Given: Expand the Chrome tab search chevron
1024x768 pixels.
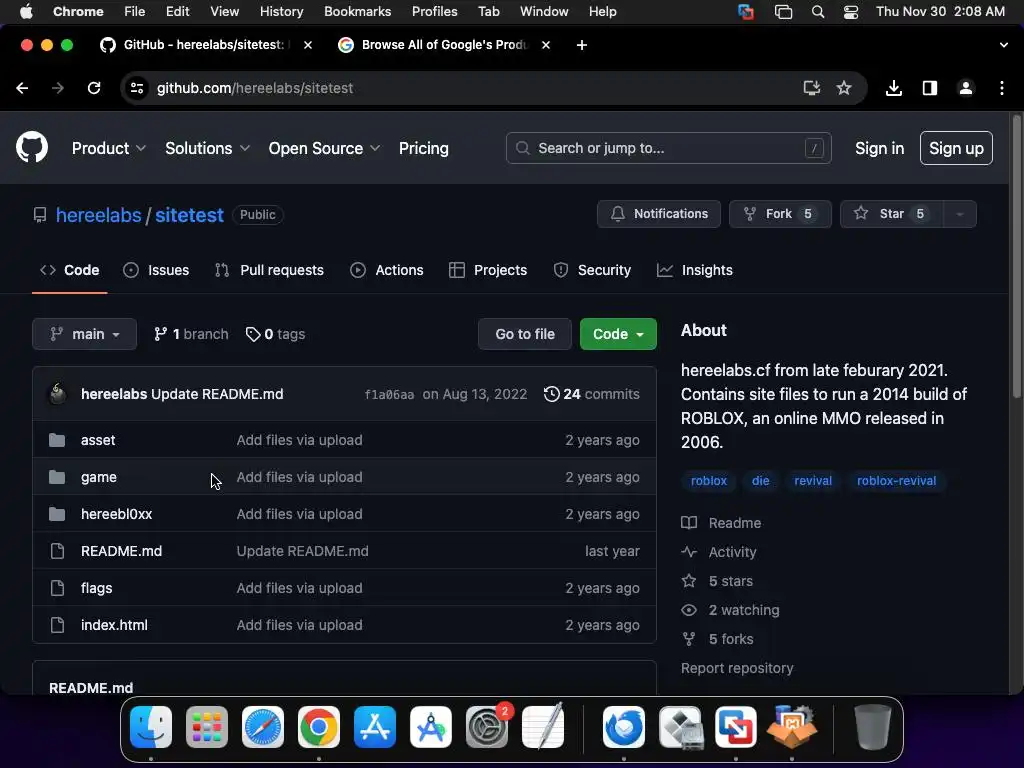Looking at the screenshot, I should click(1003, 45).
